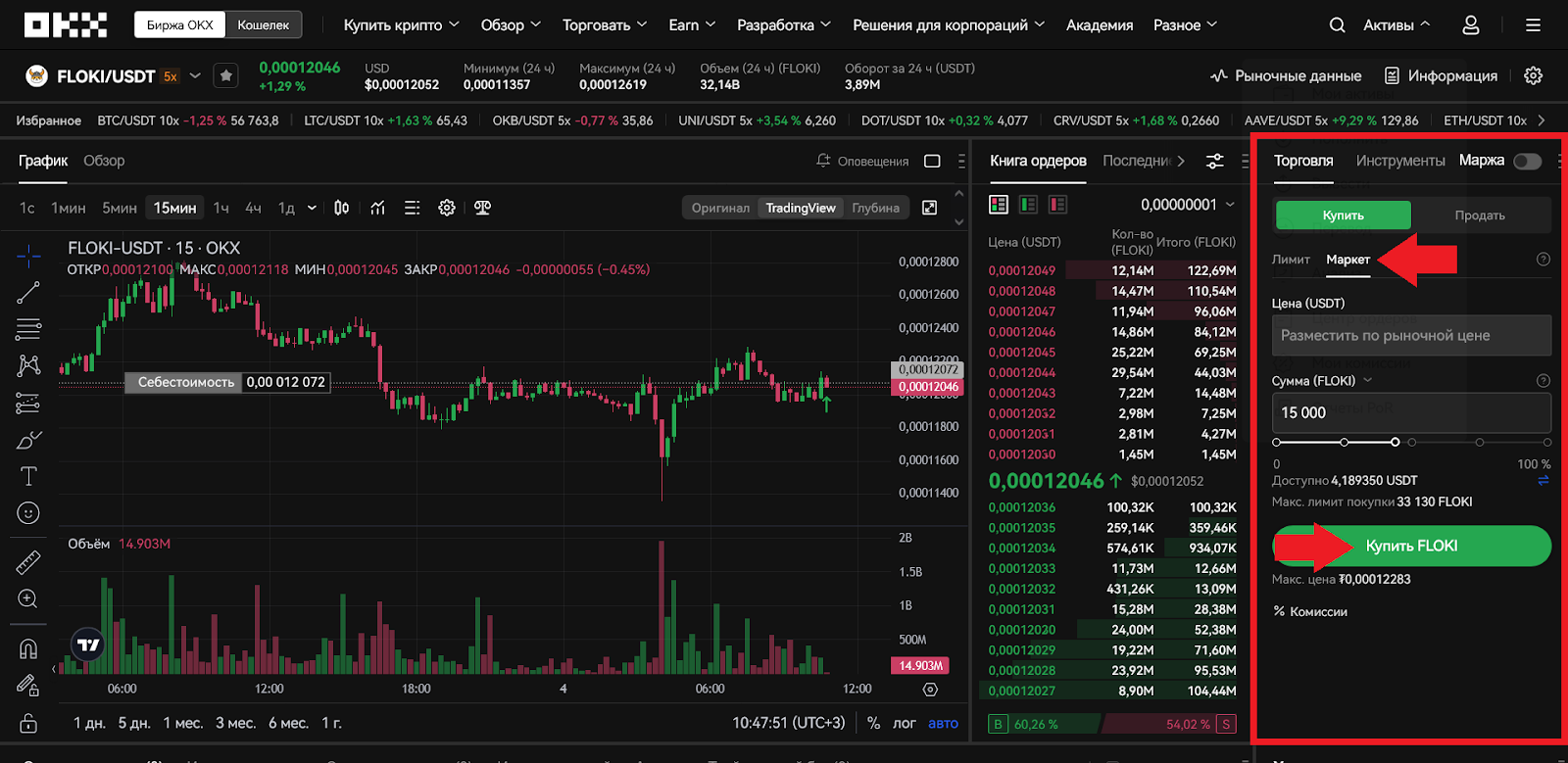Show only sell orders in order book

pyautogui.click(x=1057, y=204)
